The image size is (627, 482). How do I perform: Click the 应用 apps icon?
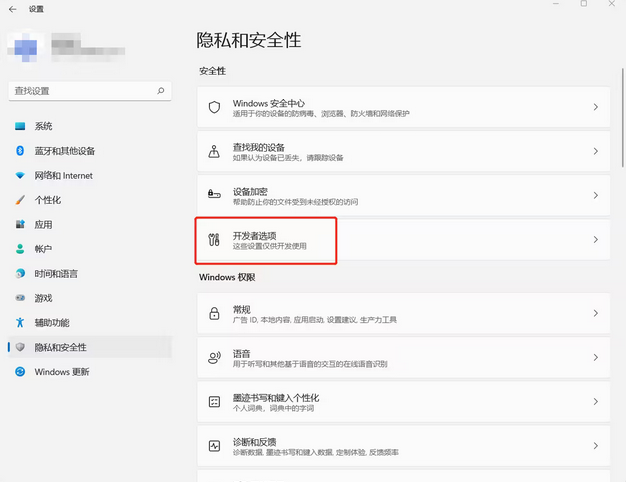click(x=20, y=224)
